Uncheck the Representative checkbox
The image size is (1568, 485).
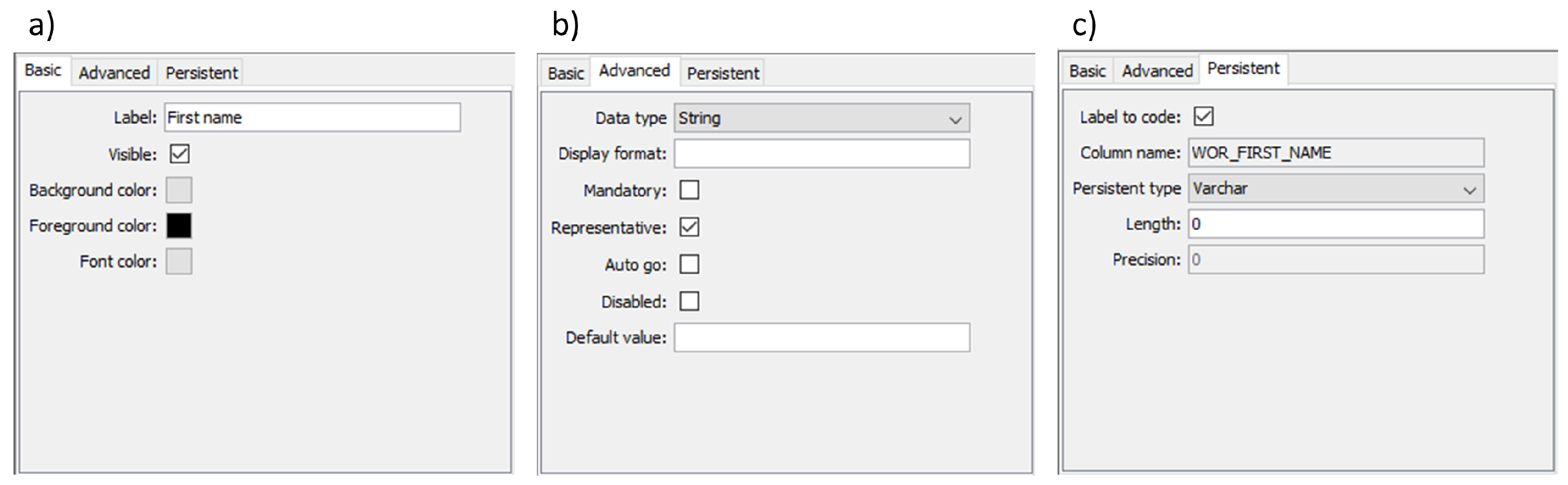click(x=689, y=227)
